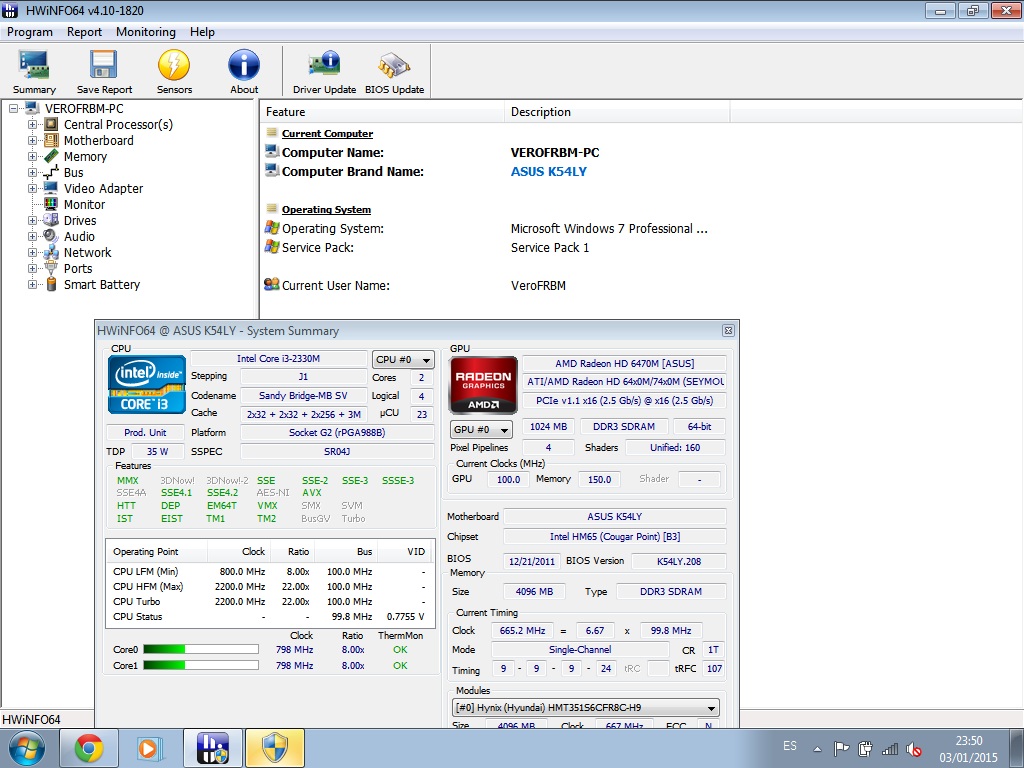Expand the Motherboard tree node
Viewport: 1024px width, 768px height.
tap(32, 141)
